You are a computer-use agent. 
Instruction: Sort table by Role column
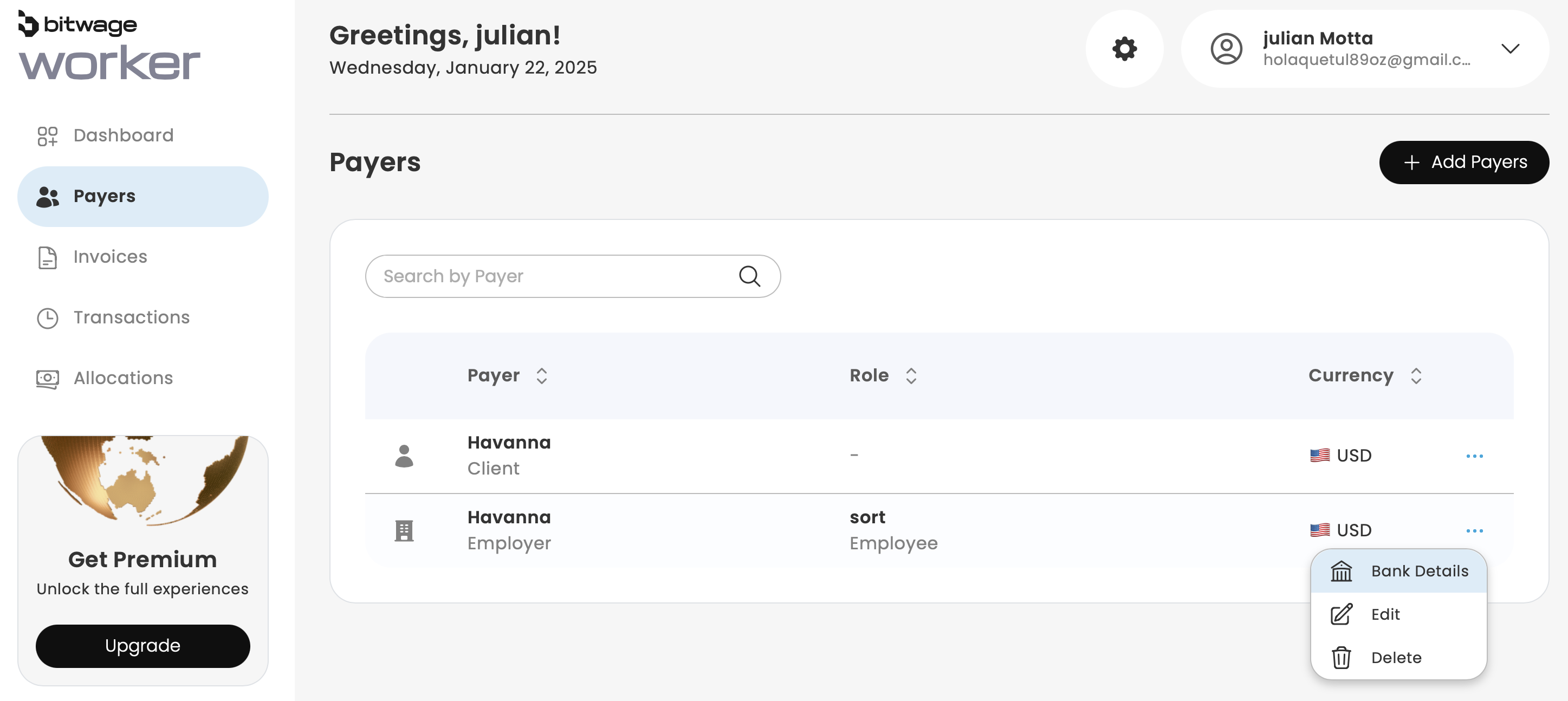pos(911,375)
